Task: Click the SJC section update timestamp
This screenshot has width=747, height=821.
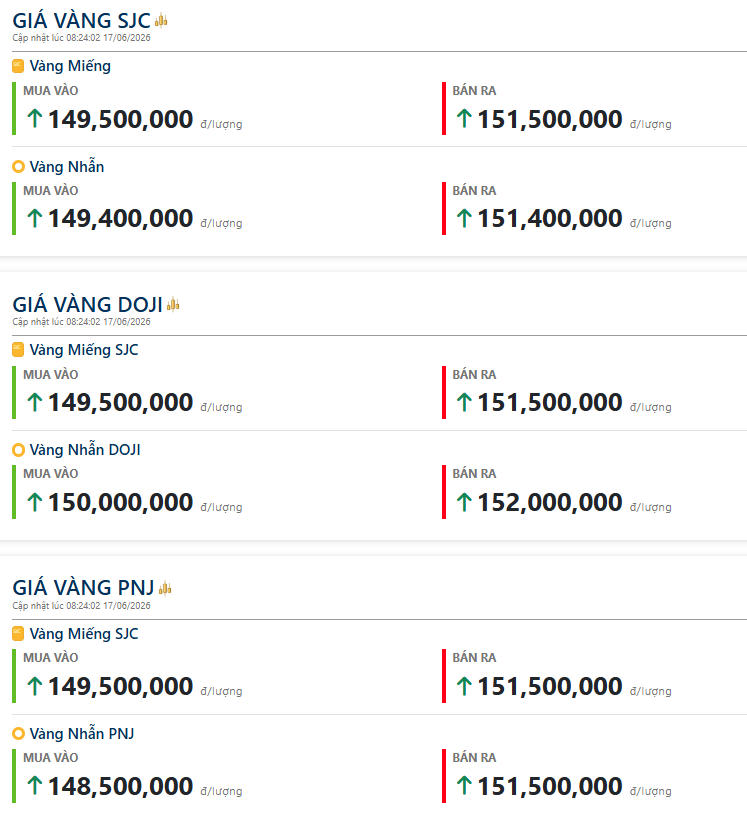Action: [81, 38]
